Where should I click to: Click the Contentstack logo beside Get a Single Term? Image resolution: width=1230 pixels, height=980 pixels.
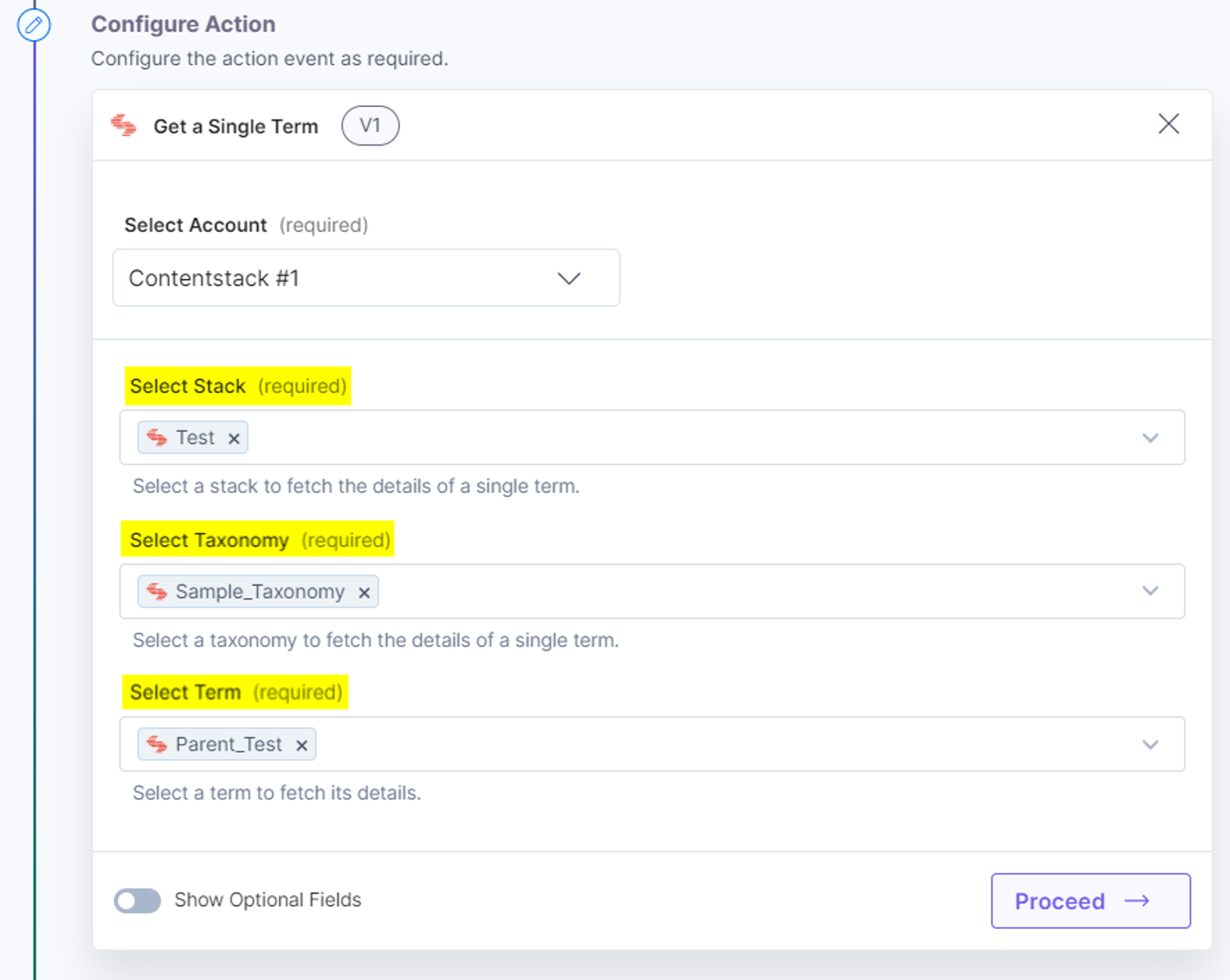(124, 126)
